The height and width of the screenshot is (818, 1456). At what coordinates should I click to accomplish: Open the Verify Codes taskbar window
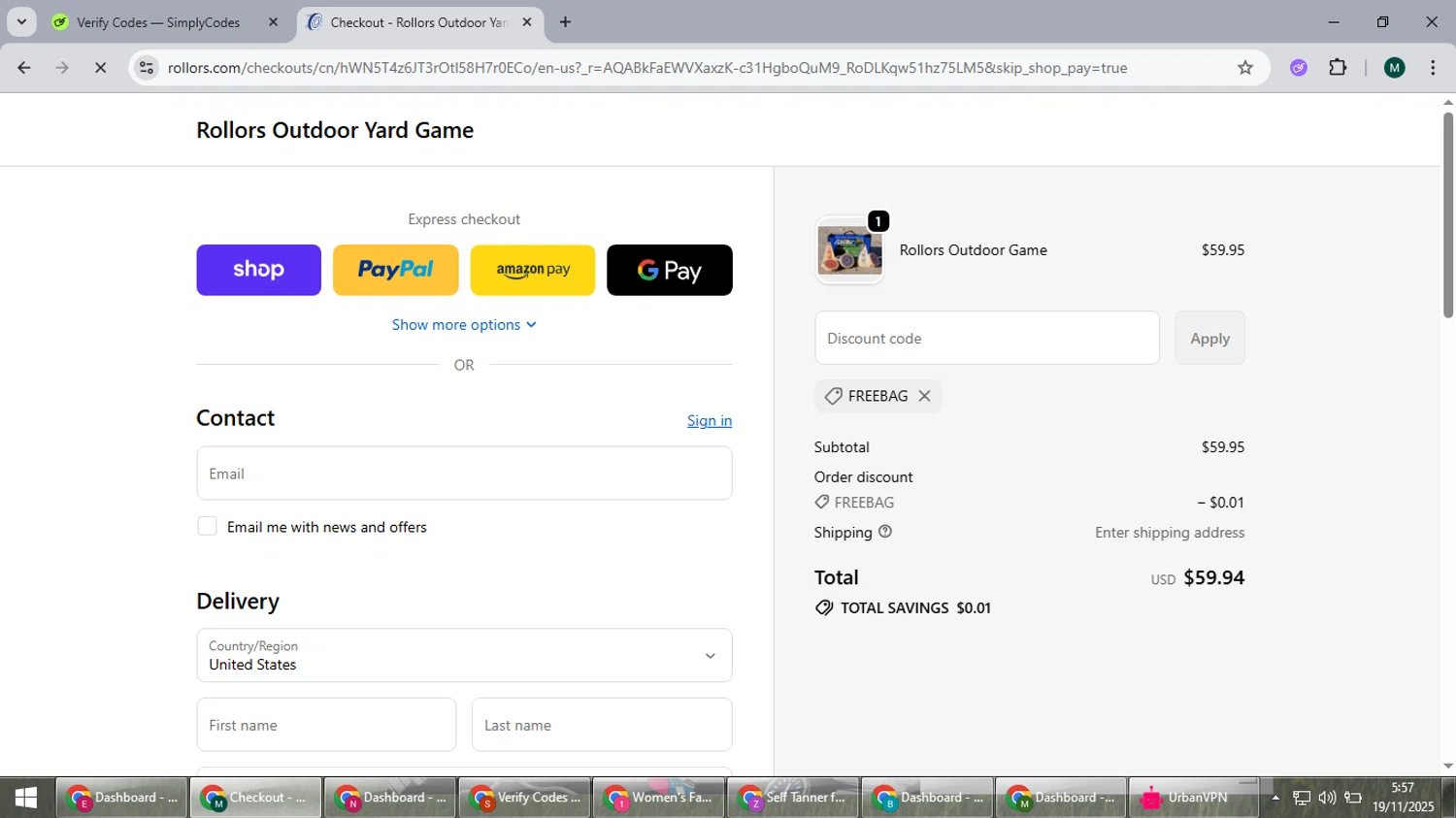[524, 798]
